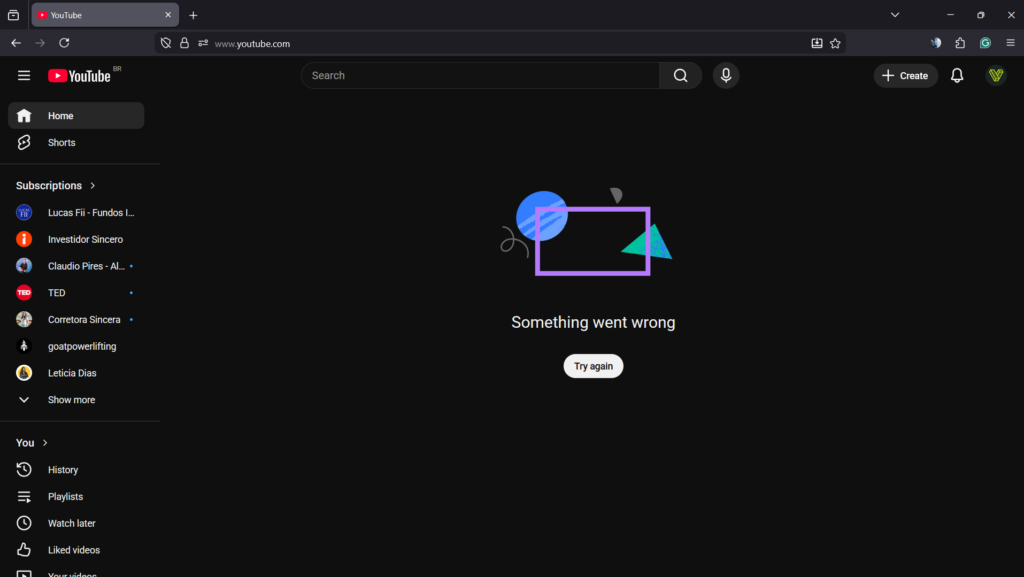Open Liked videos from the sidebar
The height and width of the screenshot is (577, 1024).
[x=73, y=549]
